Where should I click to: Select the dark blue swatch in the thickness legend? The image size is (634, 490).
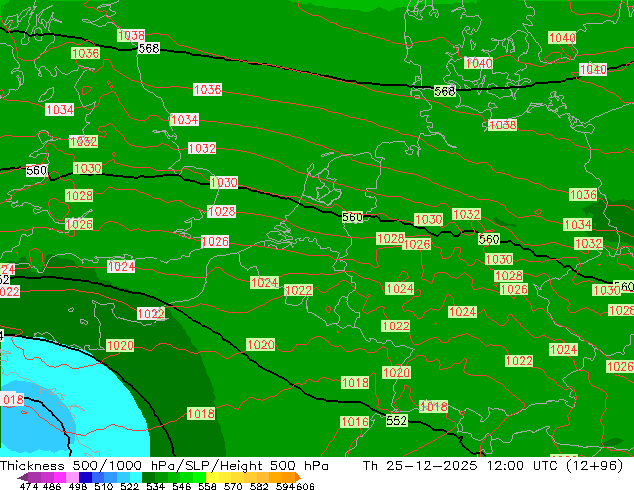85,477
